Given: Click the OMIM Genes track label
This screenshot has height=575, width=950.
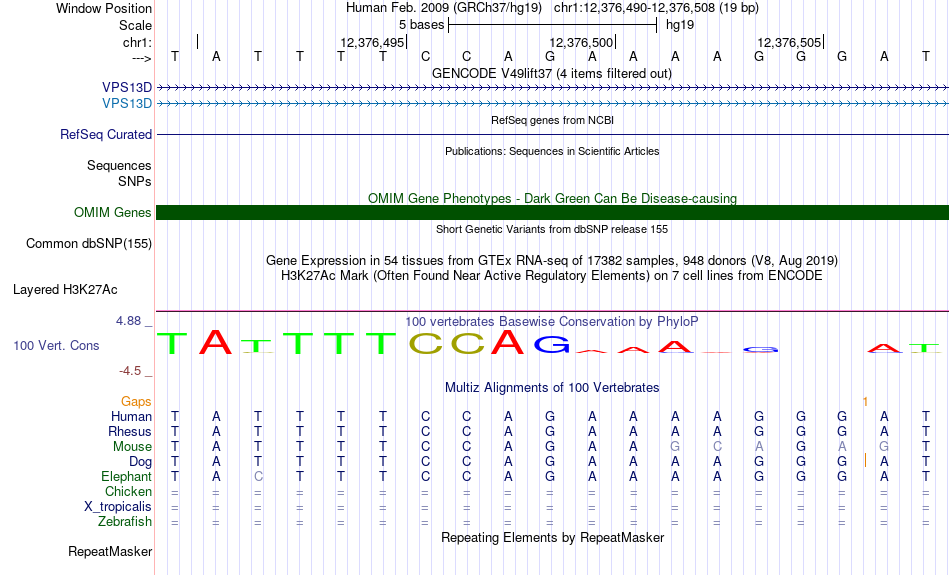Looking at the screenshot, I should [x=112, y=213].
